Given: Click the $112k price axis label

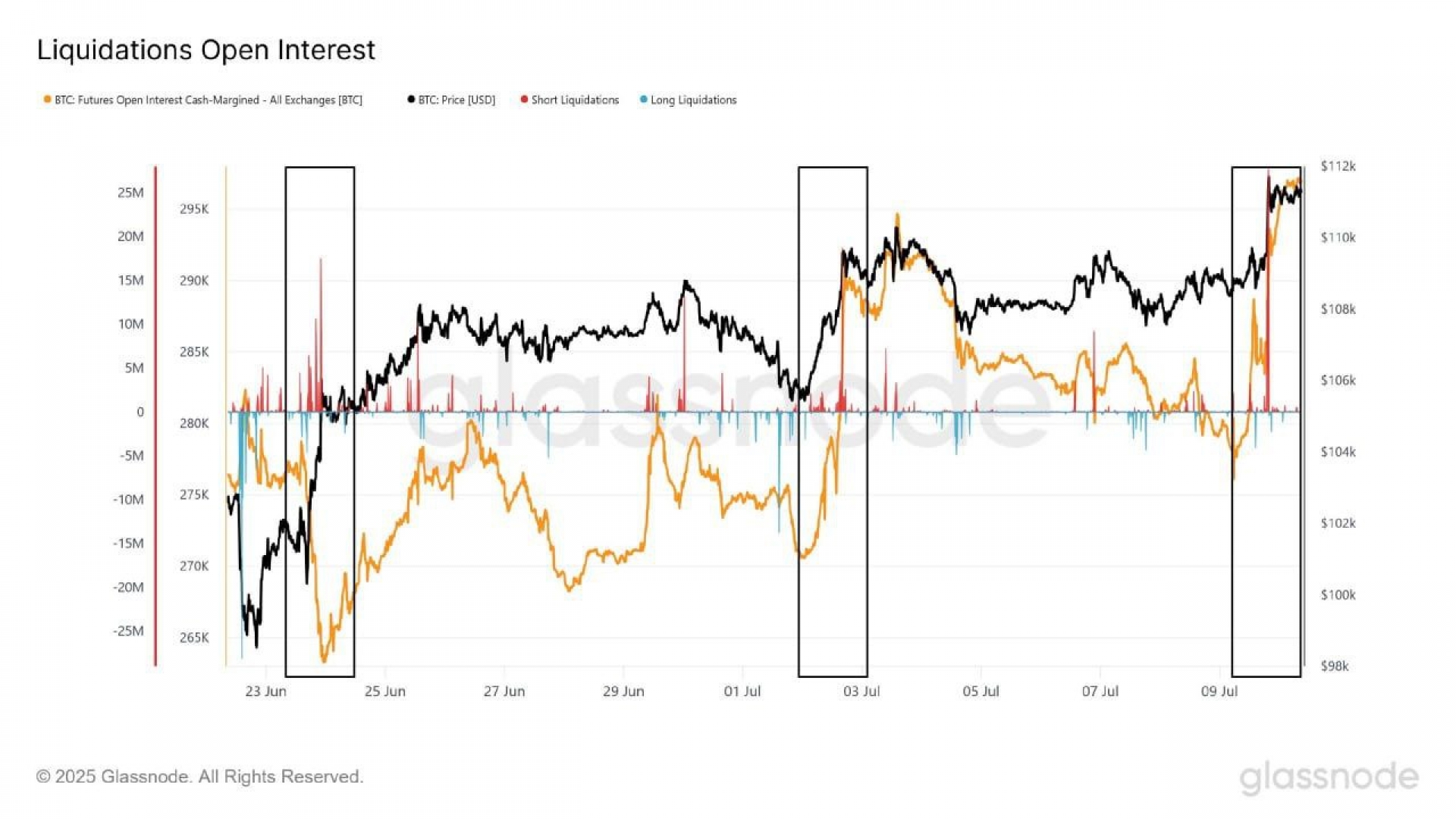Looking at the screenshot, I should [x=1338, y=166].
